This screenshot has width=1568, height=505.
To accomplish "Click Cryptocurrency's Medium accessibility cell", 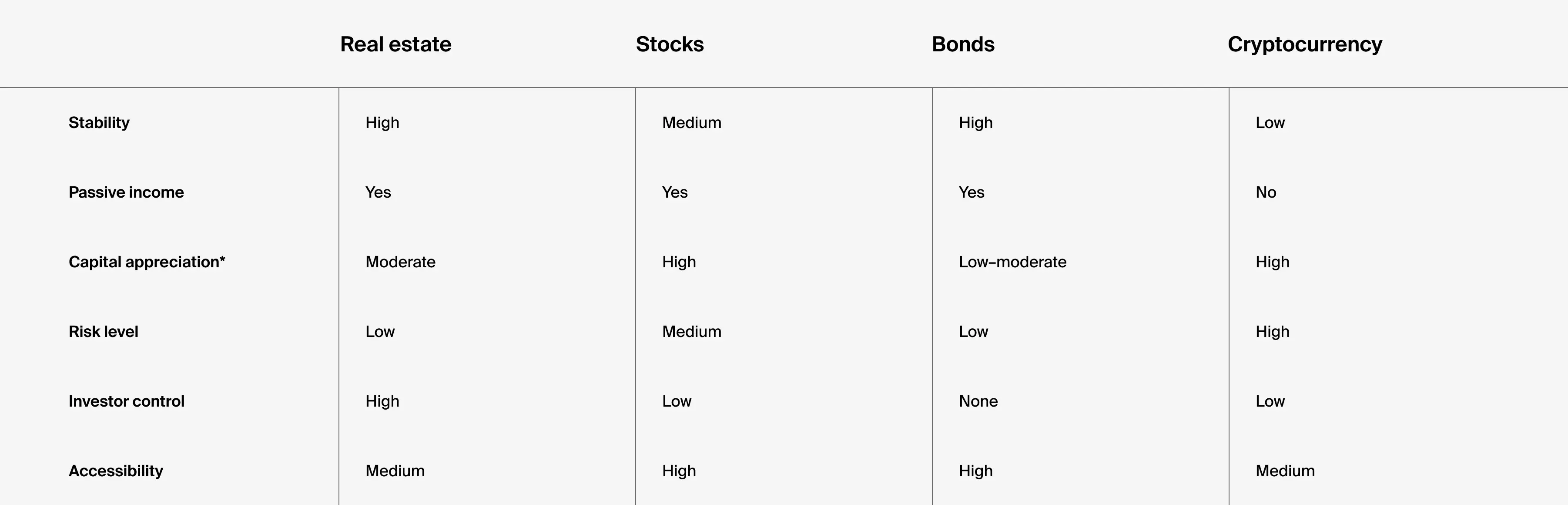I will coord(1285,471).
